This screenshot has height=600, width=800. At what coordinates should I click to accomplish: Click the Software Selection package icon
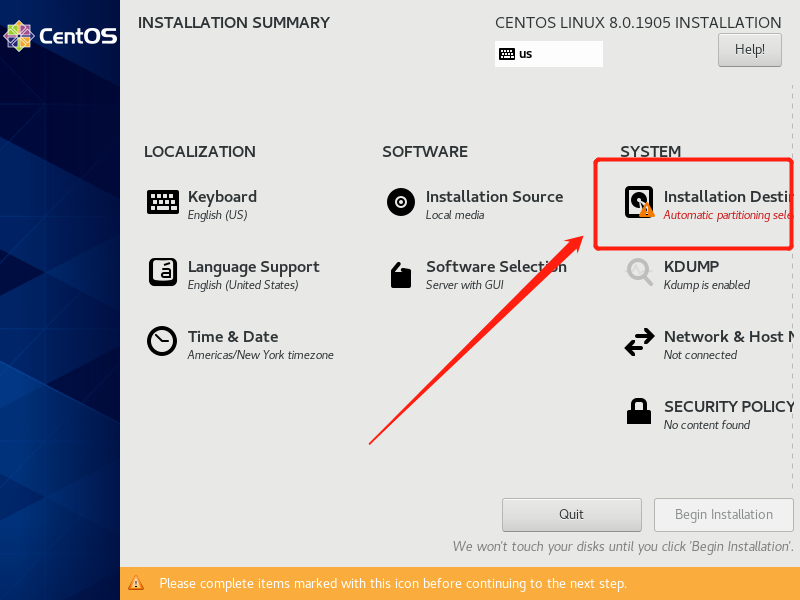tap(401, 276)
